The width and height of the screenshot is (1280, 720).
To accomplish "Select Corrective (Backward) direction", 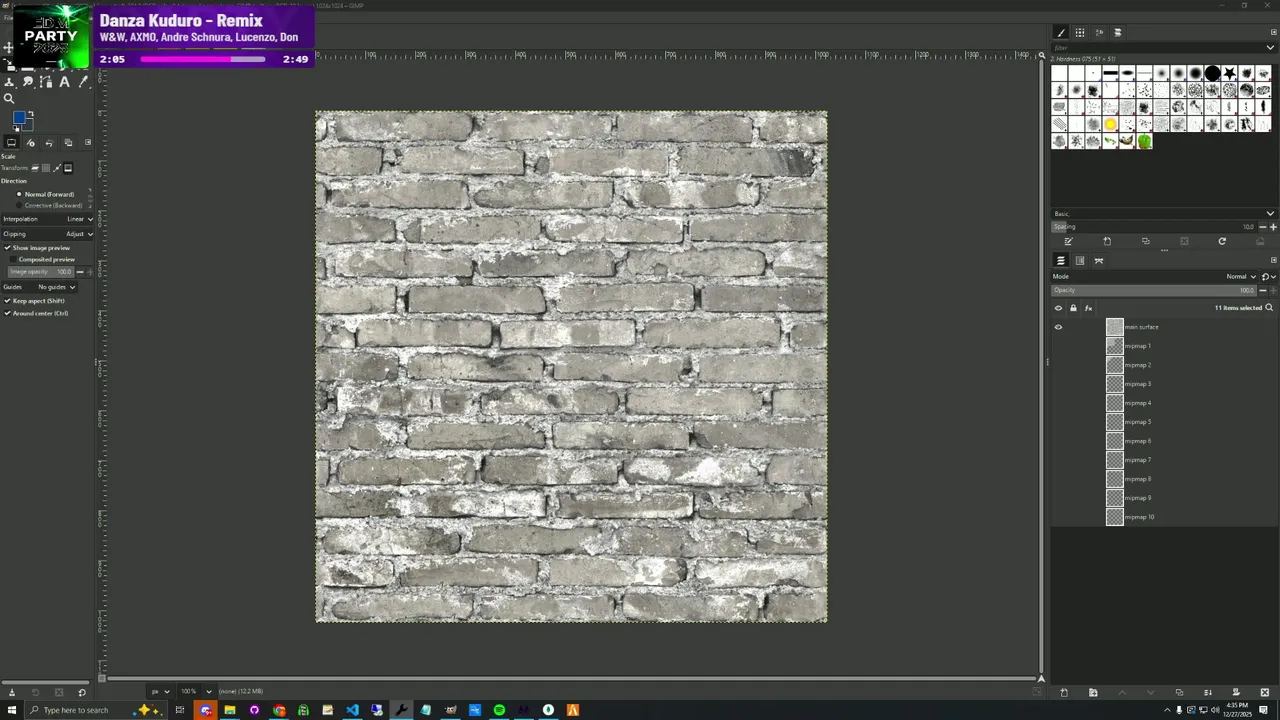I will (x=50, y=205).
